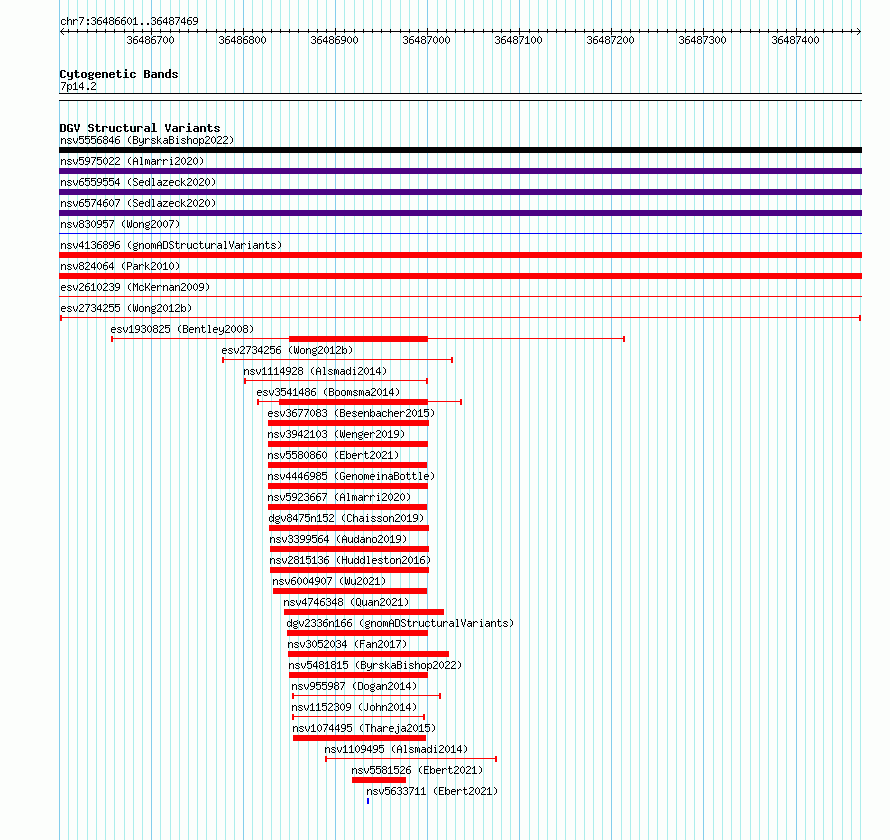Viewport: 890px width, 840px height.
Task: Click the chr7:36486601..36487469 region label
Action: (129, 21)
